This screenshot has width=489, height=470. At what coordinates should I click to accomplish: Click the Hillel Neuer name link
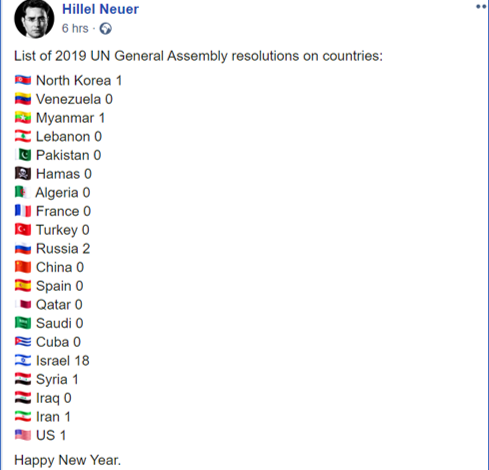point(100,9)
